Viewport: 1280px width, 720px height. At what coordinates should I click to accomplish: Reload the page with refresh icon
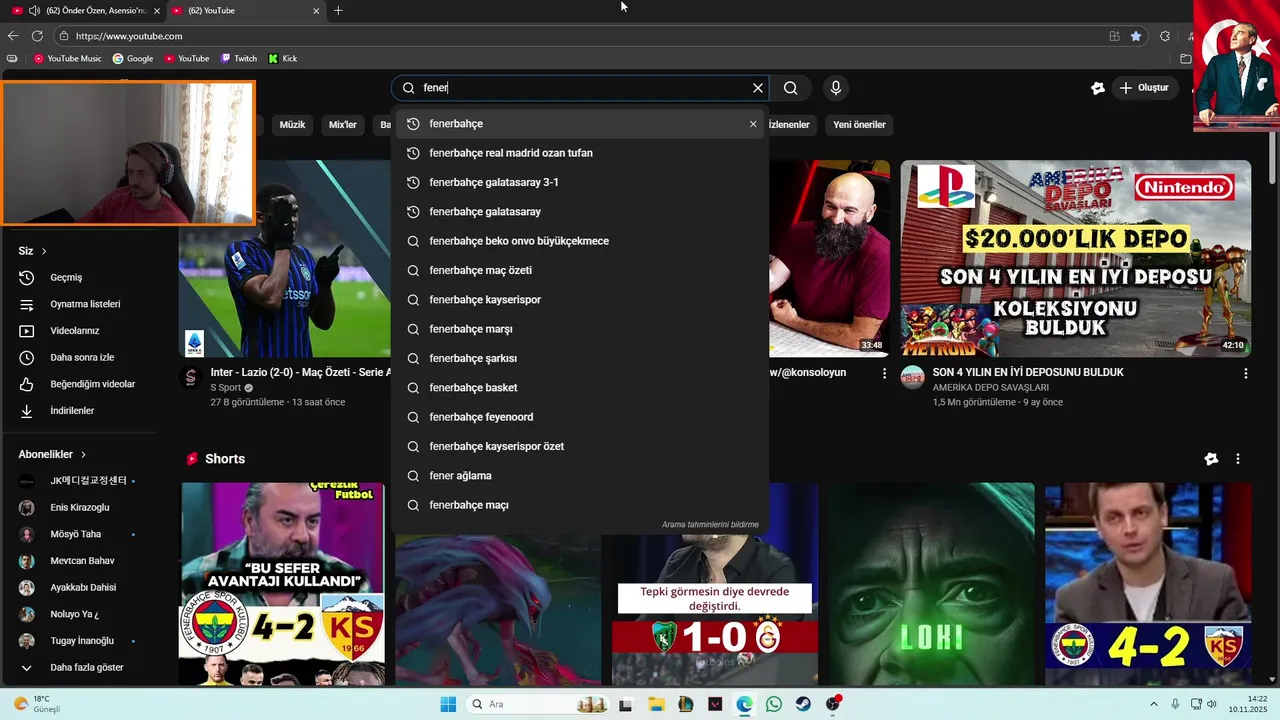click(37, 36)
